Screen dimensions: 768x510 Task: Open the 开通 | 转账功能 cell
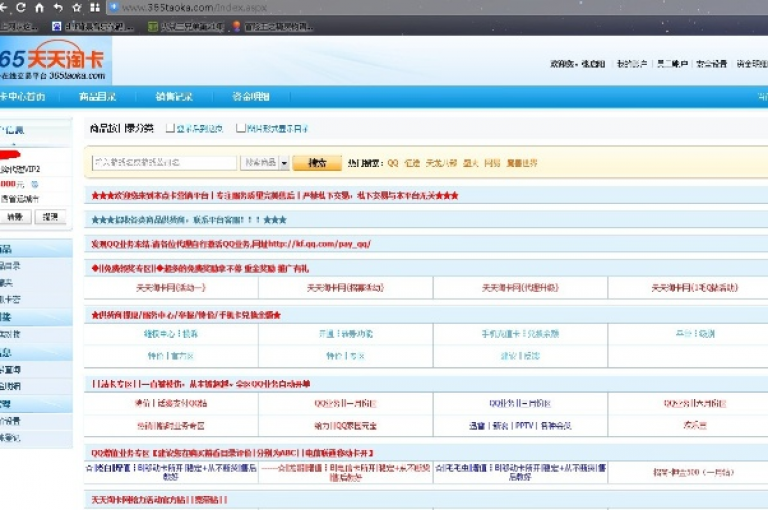point(345,334)
